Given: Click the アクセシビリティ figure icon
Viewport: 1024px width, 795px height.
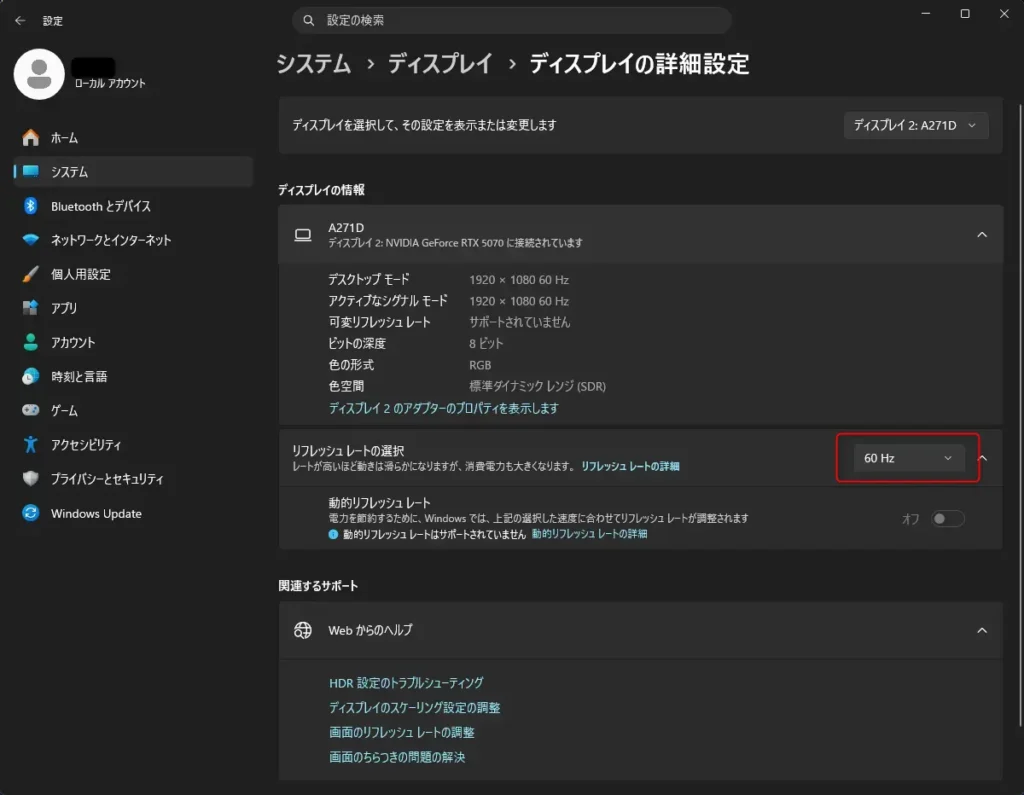Looking at the screenshot, I should coord(30,444).
